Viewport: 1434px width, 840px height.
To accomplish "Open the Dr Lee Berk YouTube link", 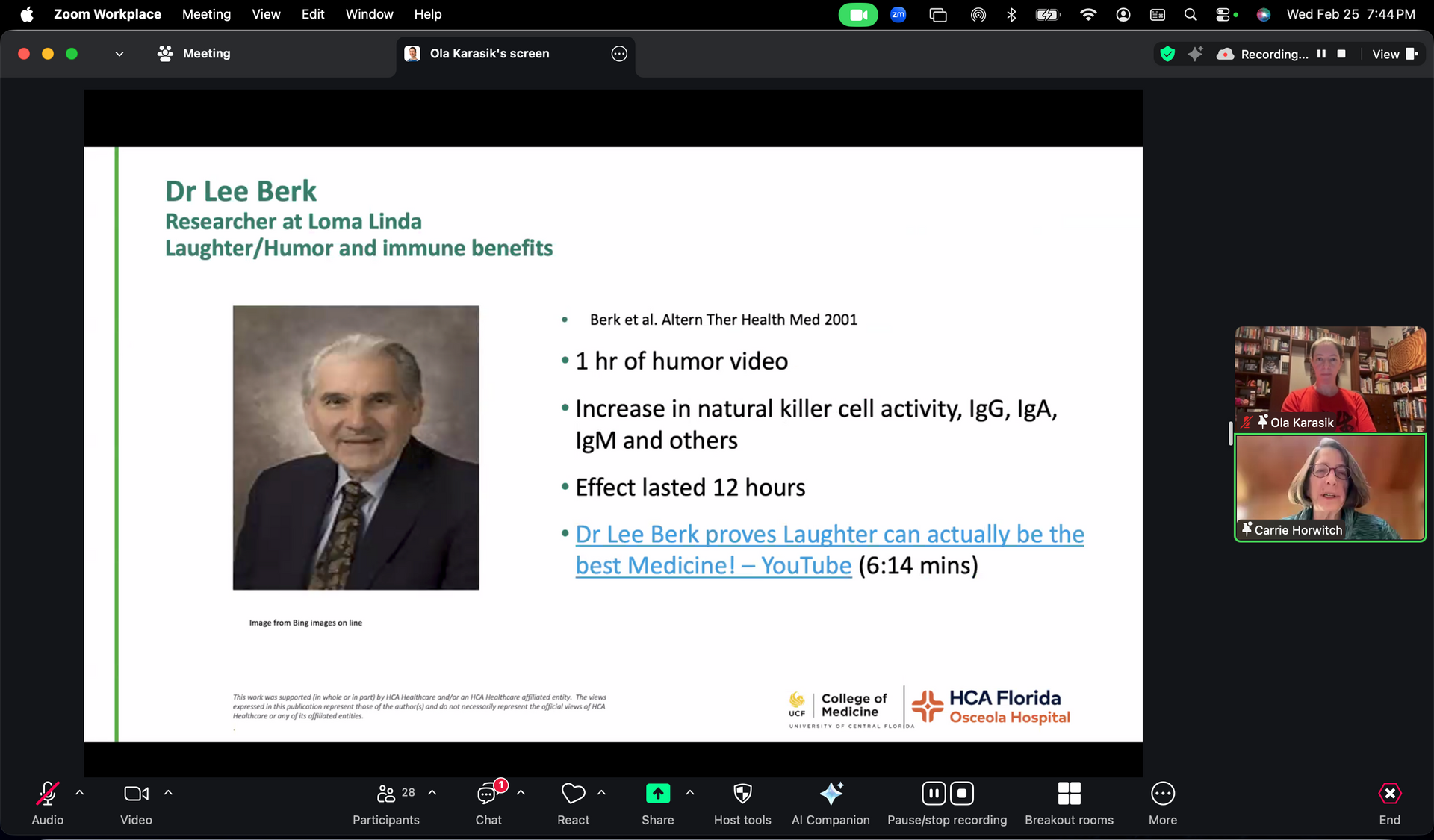I will tap(829, 535).
